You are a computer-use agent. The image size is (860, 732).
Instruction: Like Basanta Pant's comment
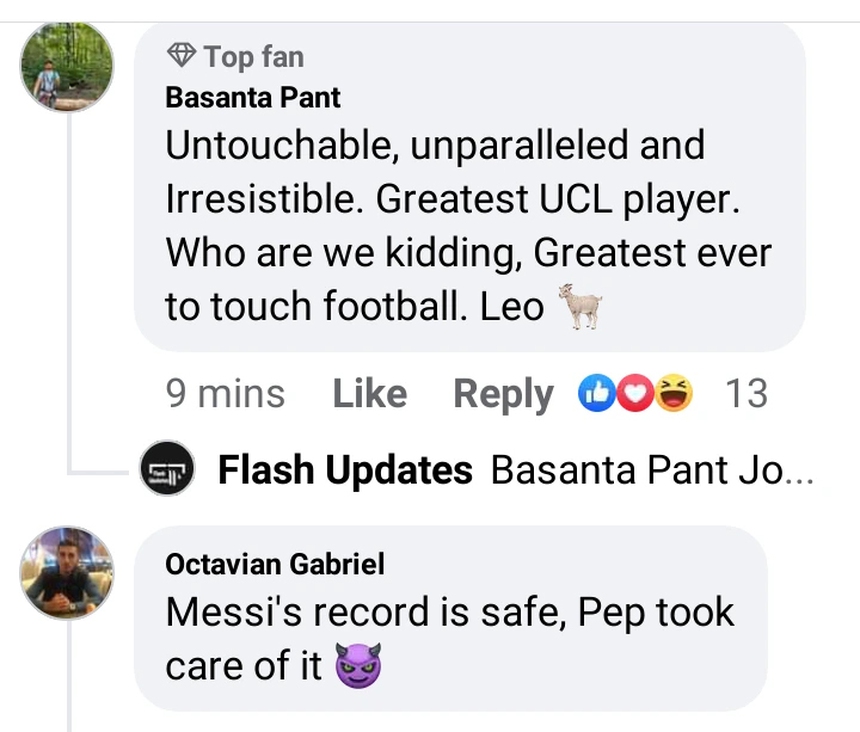[x=369, y=394]
